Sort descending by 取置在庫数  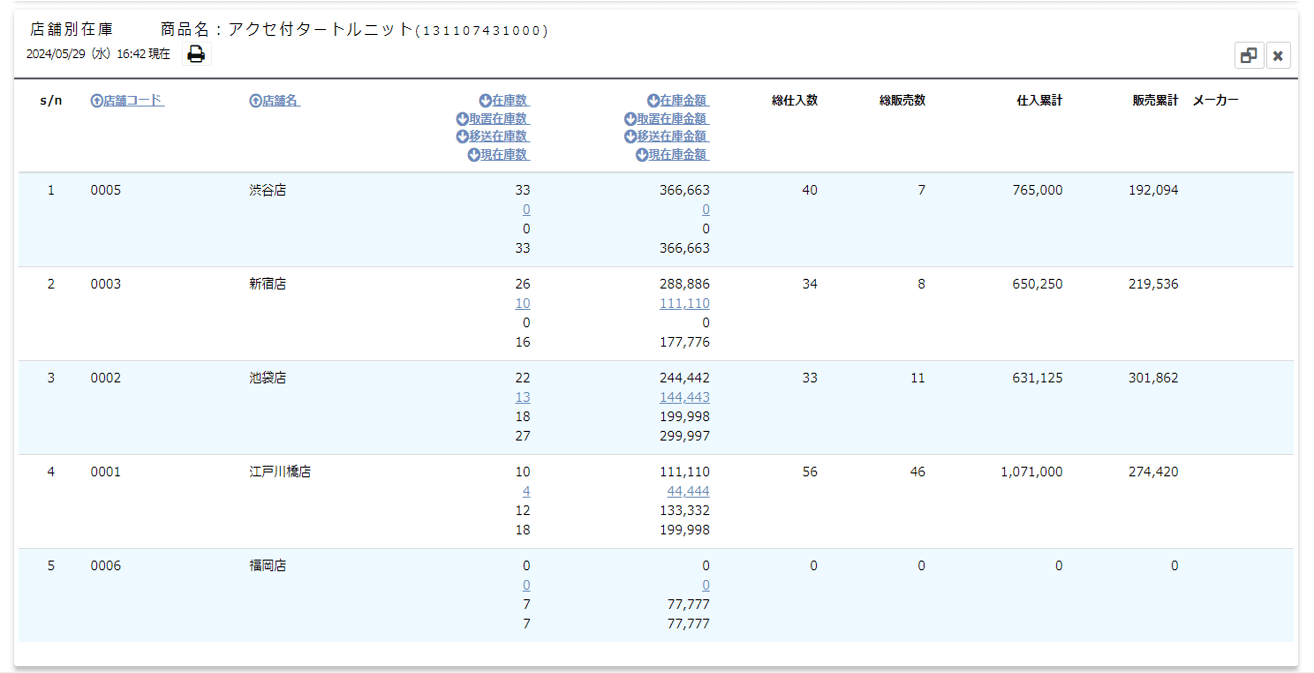click(x=493, y=119)
